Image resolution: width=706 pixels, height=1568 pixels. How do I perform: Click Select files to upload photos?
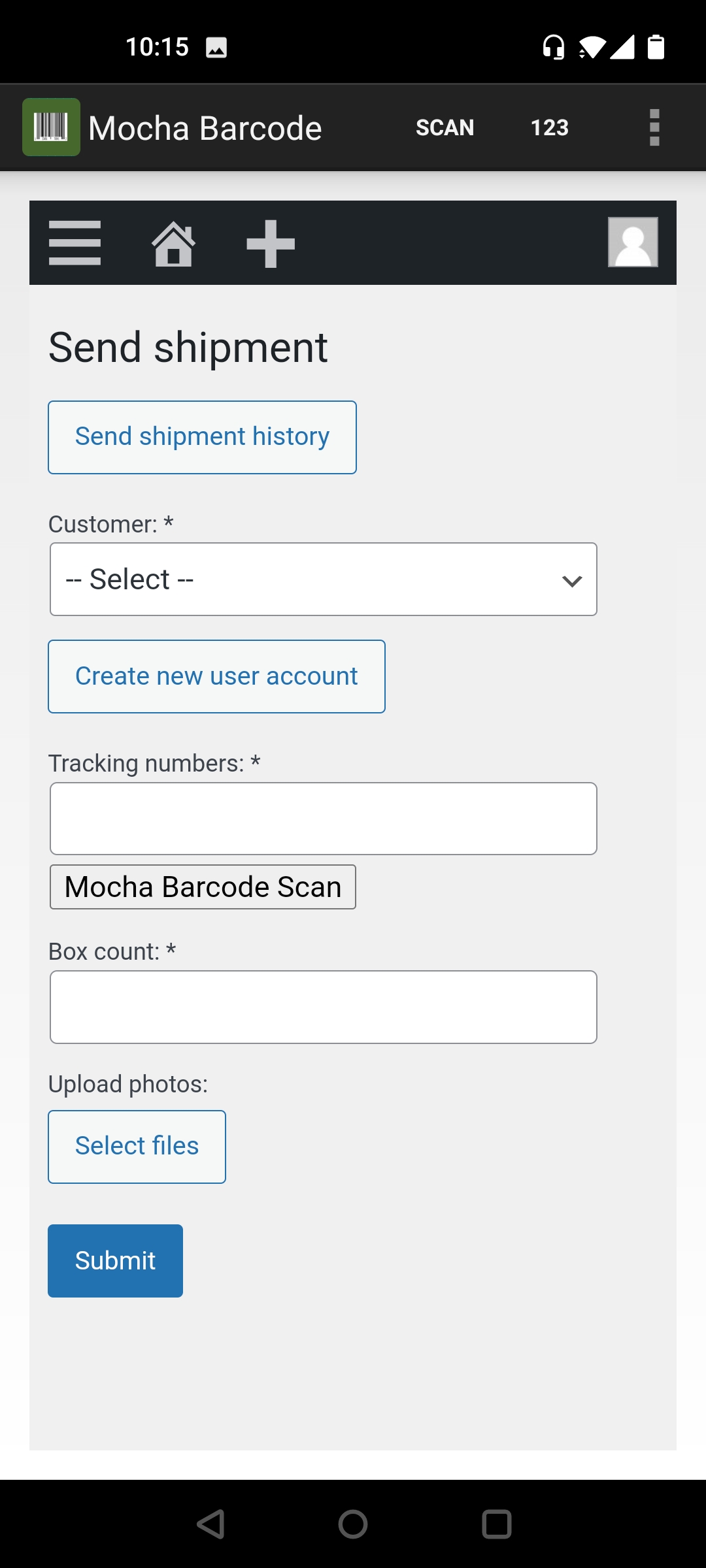point(137,1147)
